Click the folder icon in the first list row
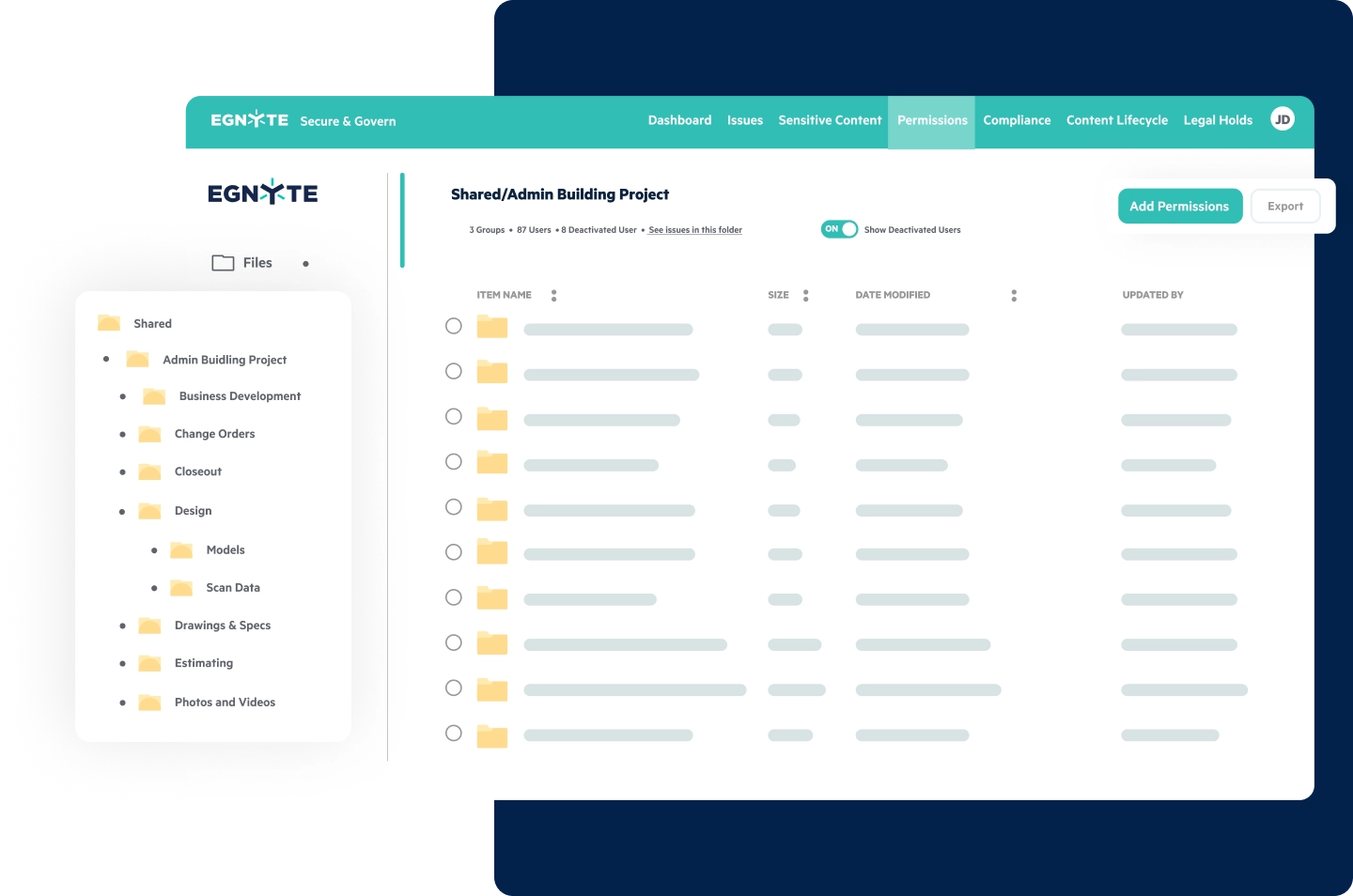1353x896 pixels. click(x=491, y=327)
